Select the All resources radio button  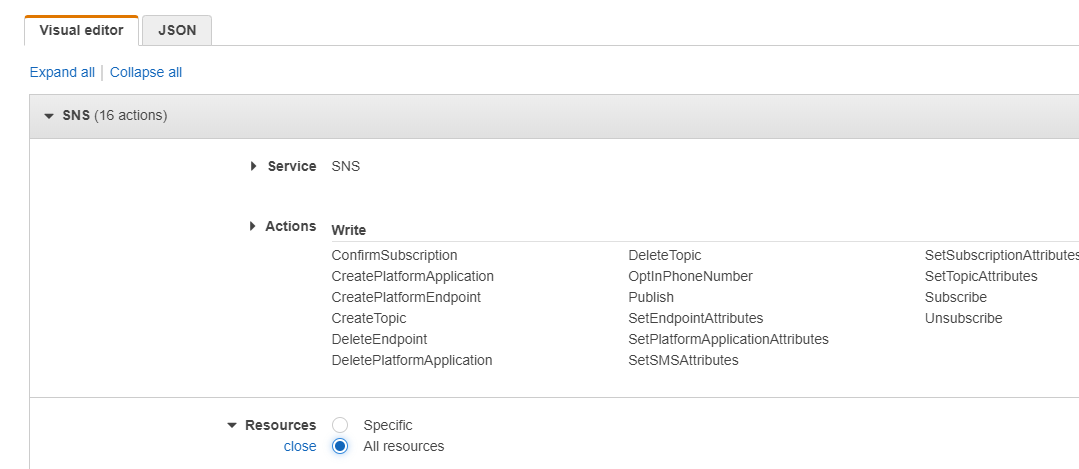tap(340, 446)
